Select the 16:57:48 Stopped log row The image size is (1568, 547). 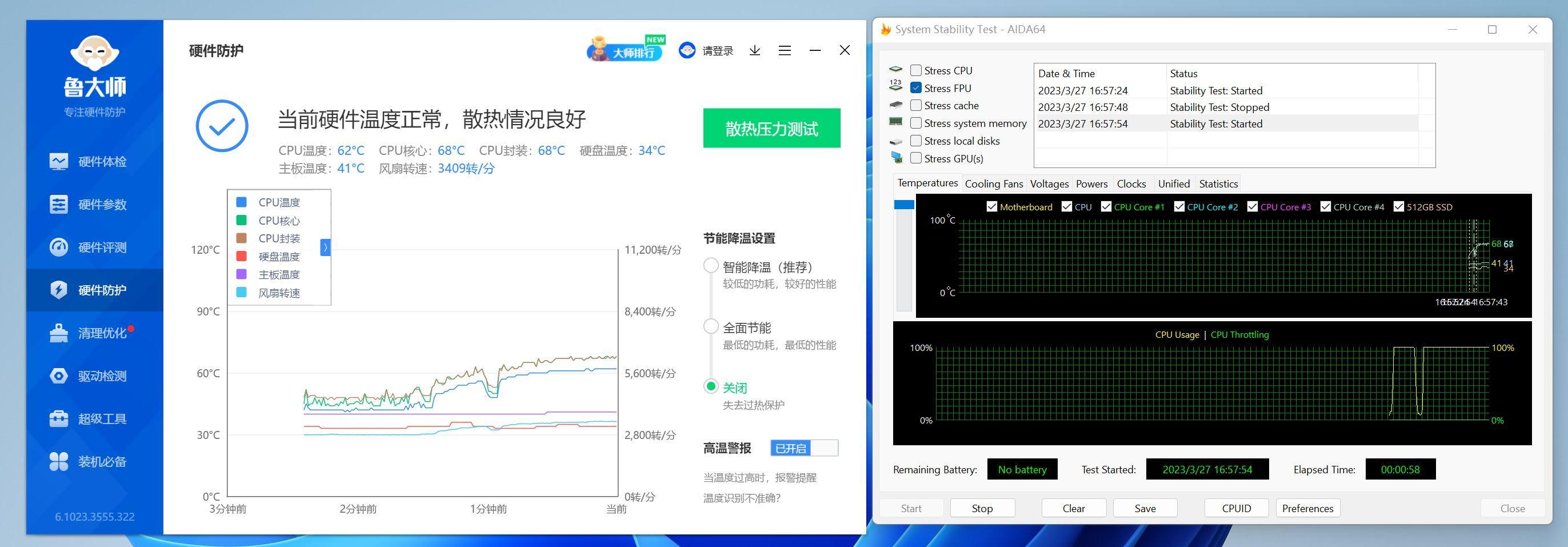point(1226,106)
